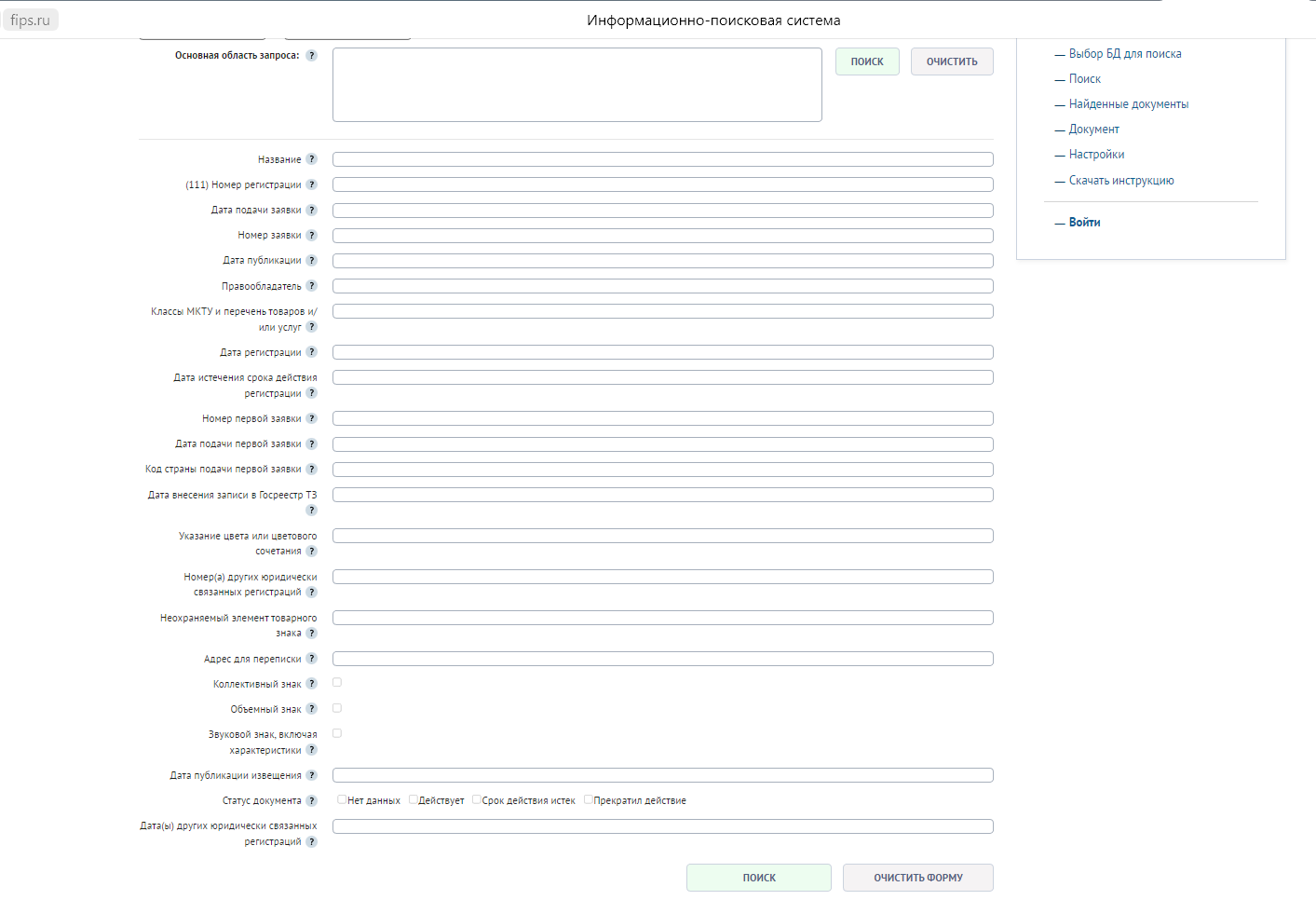Show help for Дата подачи заявки

tap(311, 210)
